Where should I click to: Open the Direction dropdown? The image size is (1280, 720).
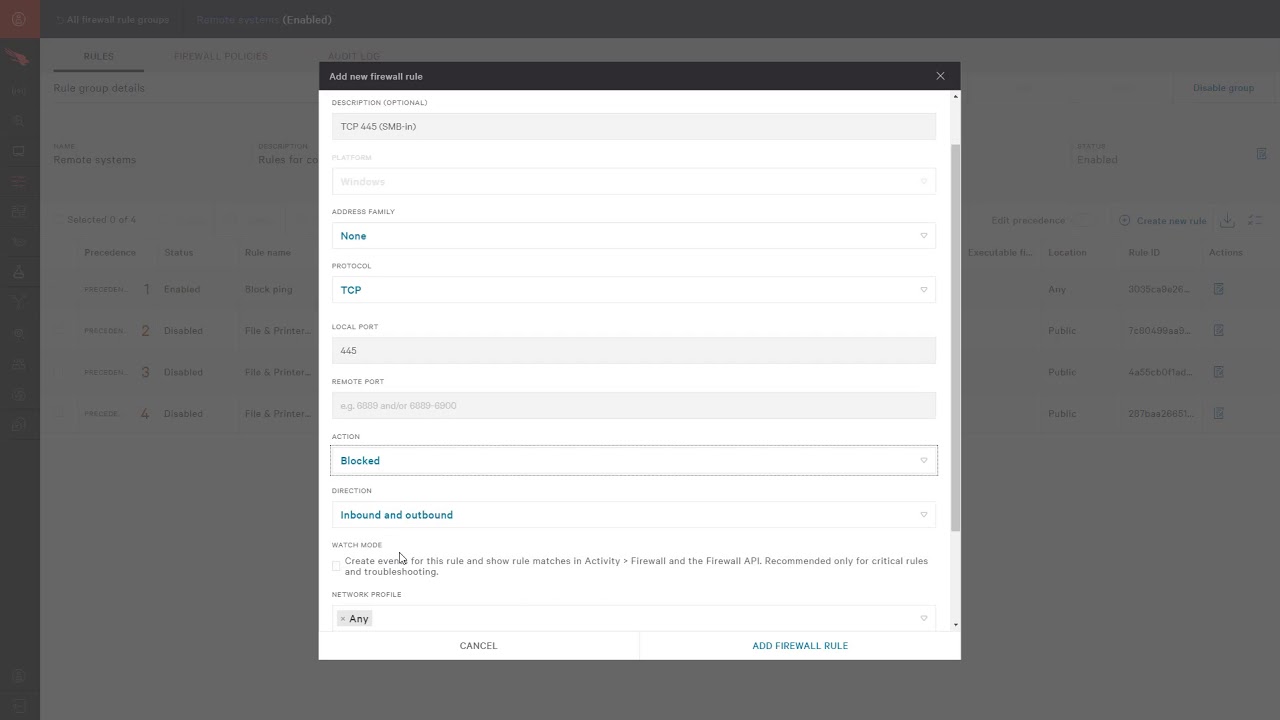(x=634, y=515)
